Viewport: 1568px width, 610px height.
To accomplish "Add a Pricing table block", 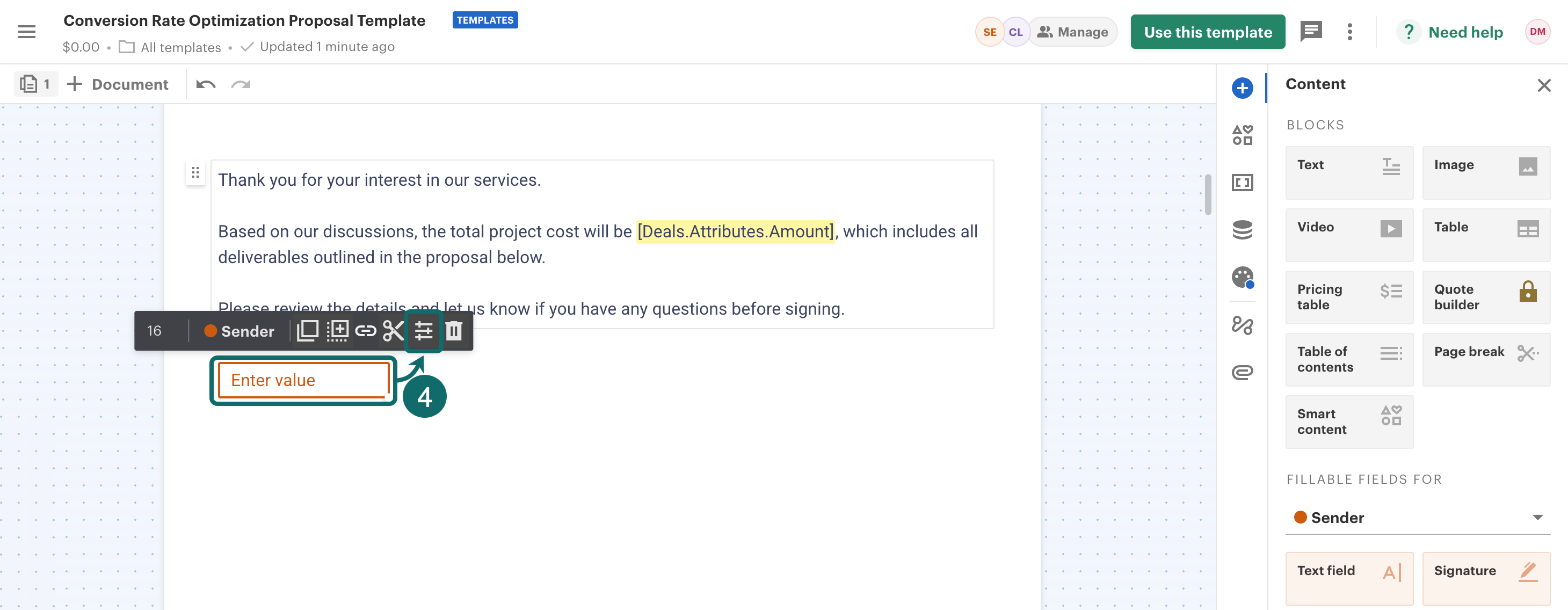I will 1349,297.
